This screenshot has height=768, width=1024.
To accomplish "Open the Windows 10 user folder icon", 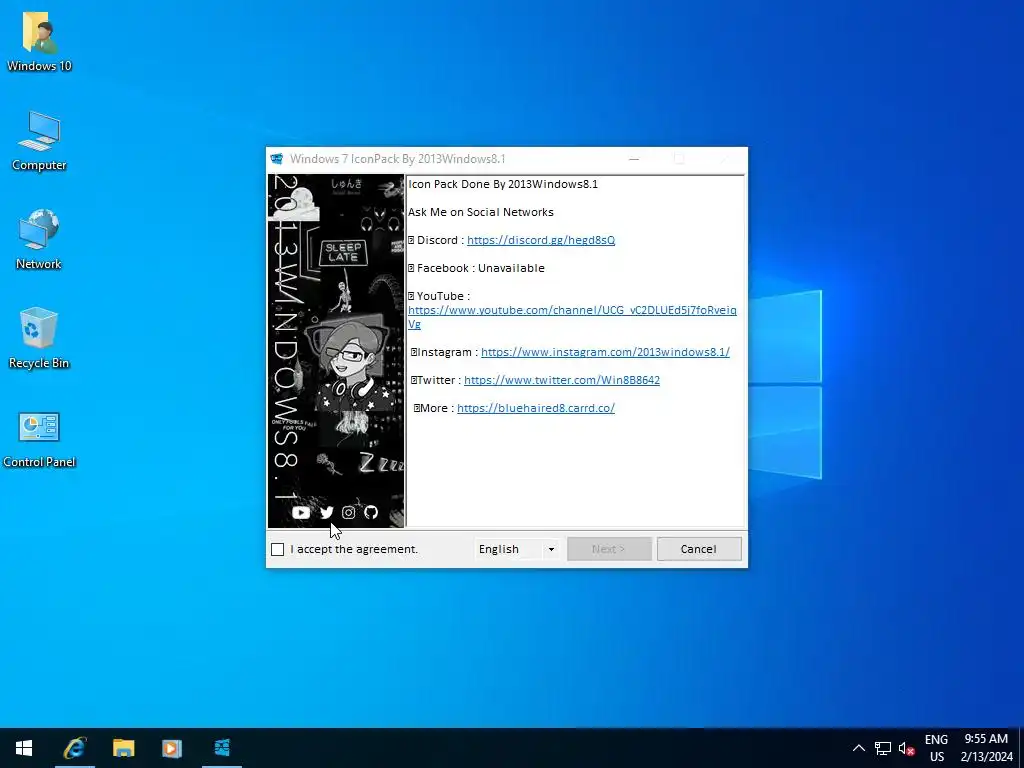I will pos(39,40).
